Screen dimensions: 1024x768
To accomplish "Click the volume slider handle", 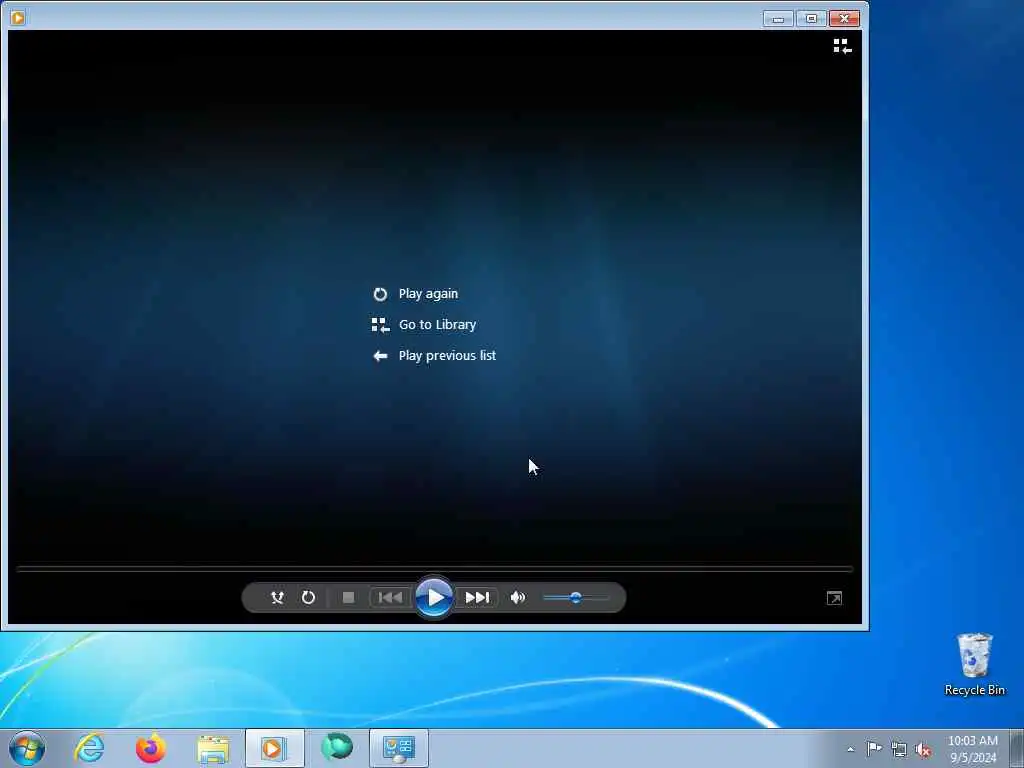I will click(575, 597).
